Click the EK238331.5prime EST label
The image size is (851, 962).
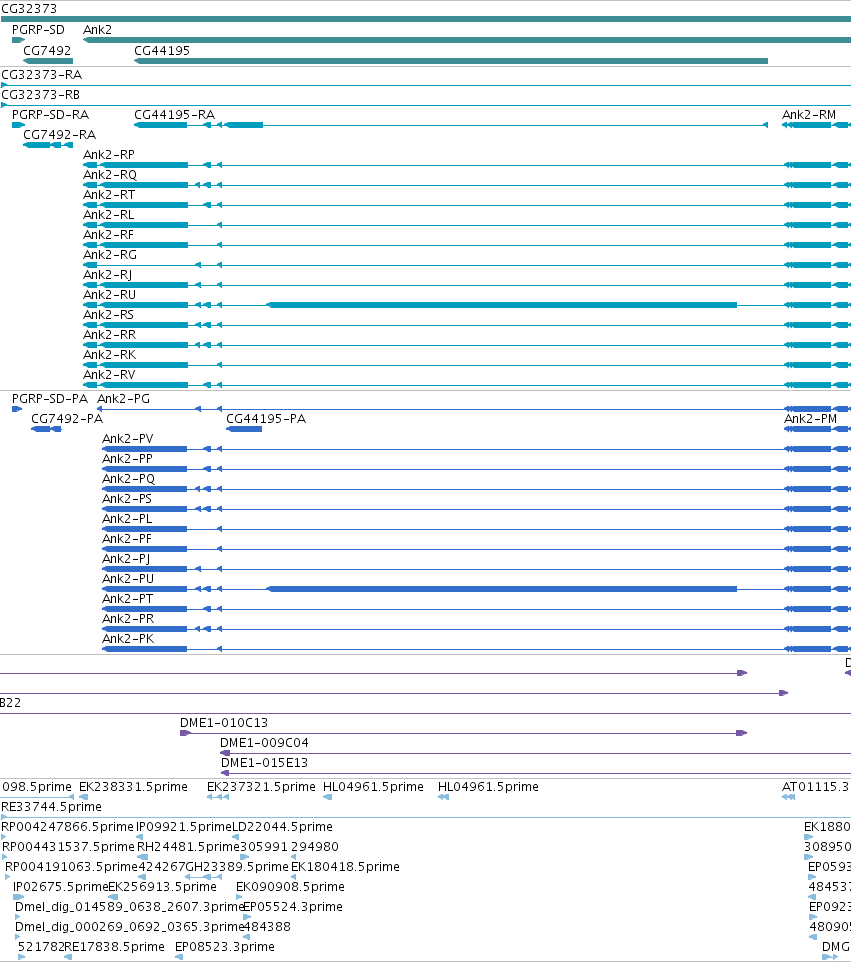point(133,787)
